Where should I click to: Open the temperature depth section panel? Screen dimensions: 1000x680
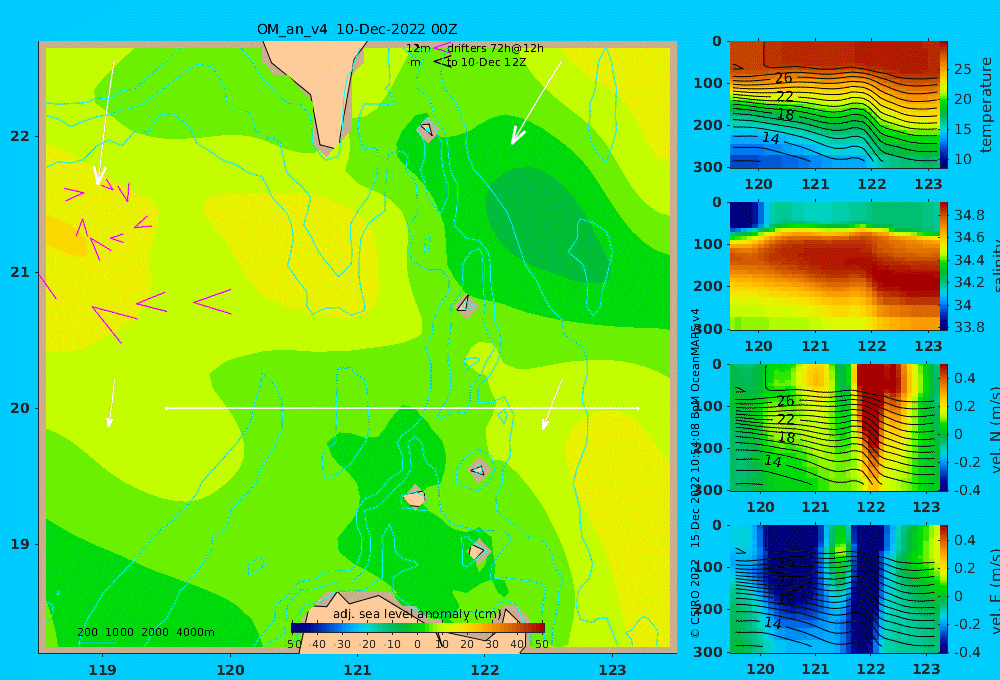click(833, 105)
